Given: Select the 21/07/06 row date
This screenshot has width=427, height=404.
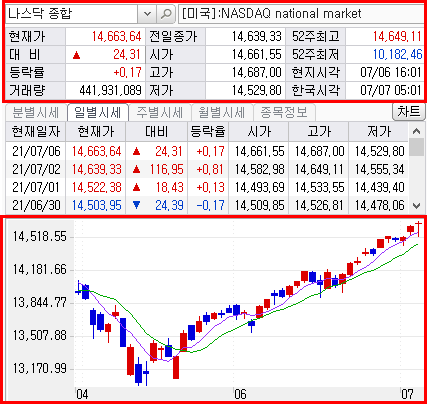Looking at the screenshot, I should (36, 151).
